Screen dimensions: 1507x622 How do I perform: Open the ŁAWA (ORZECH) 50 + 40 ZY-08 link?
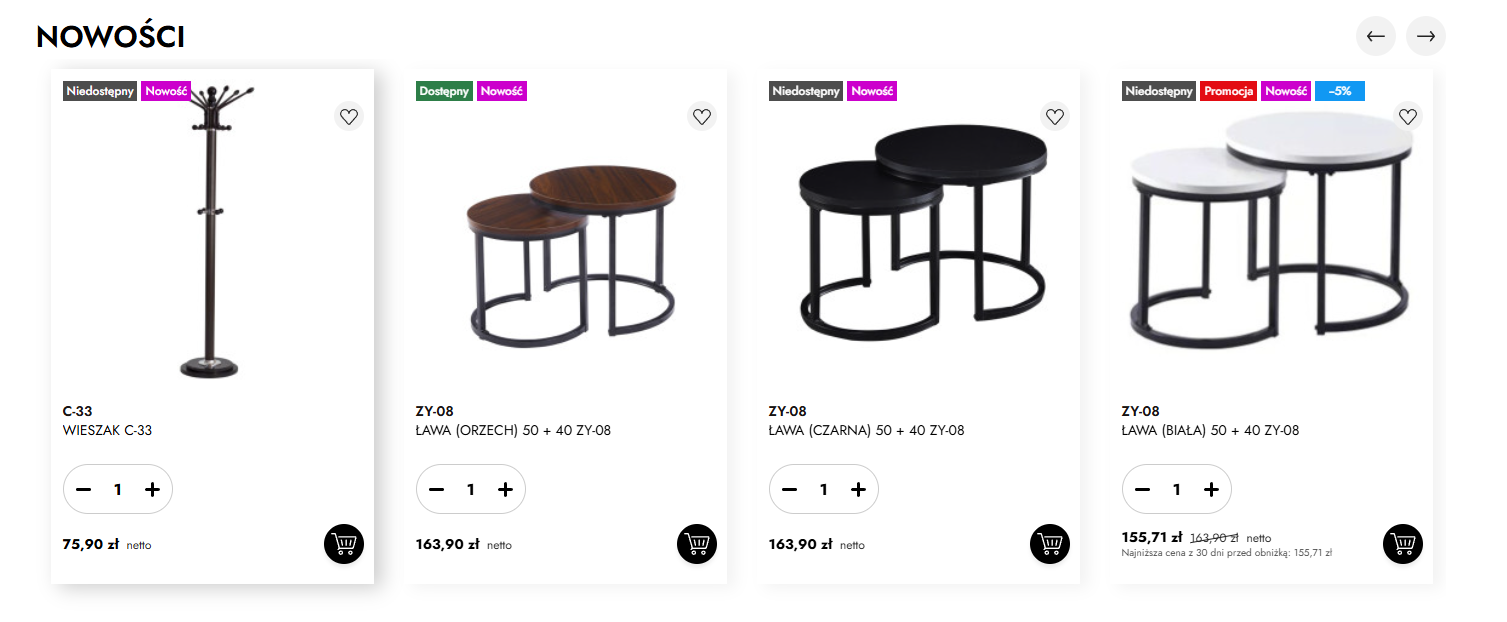pos(513,431)
